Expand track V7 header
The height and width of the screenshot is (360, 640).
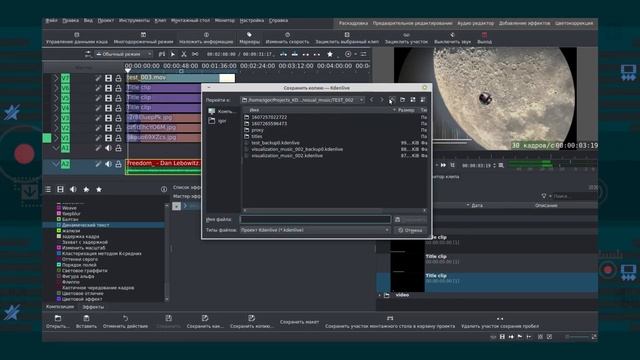[x=57, y=78]
